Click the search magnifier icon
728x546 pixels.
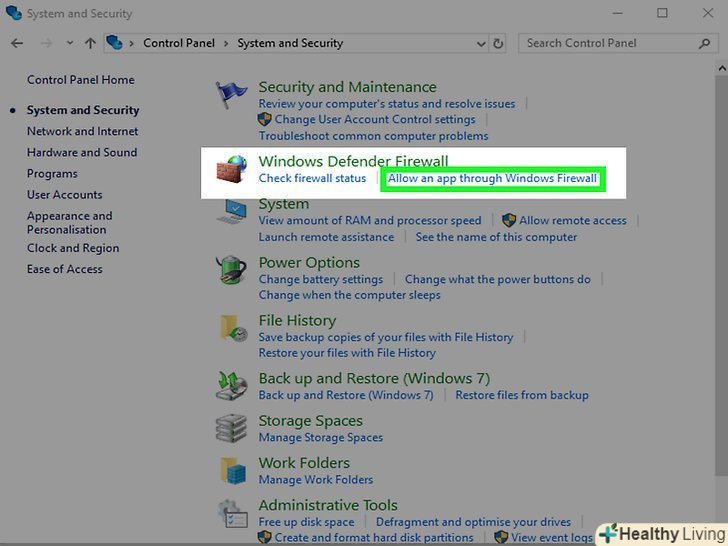pyautogui.click(x=704, y=43)
